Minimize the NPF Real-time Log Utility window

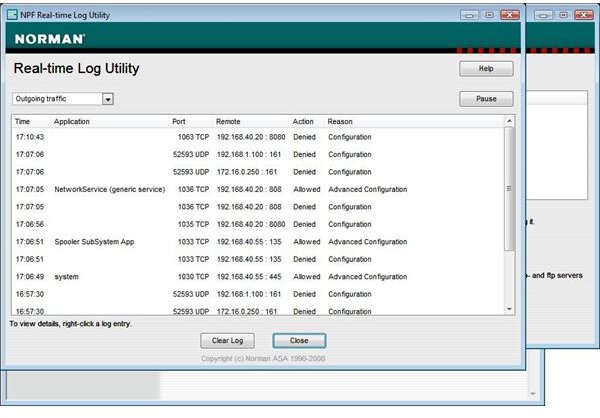(470, 15)
